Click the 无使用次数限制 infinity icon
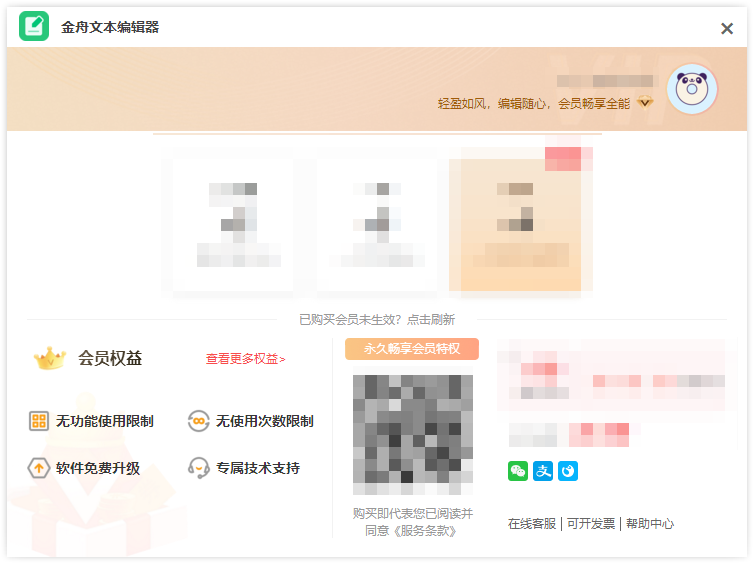 pyautogui.click(x=199, y=421)
